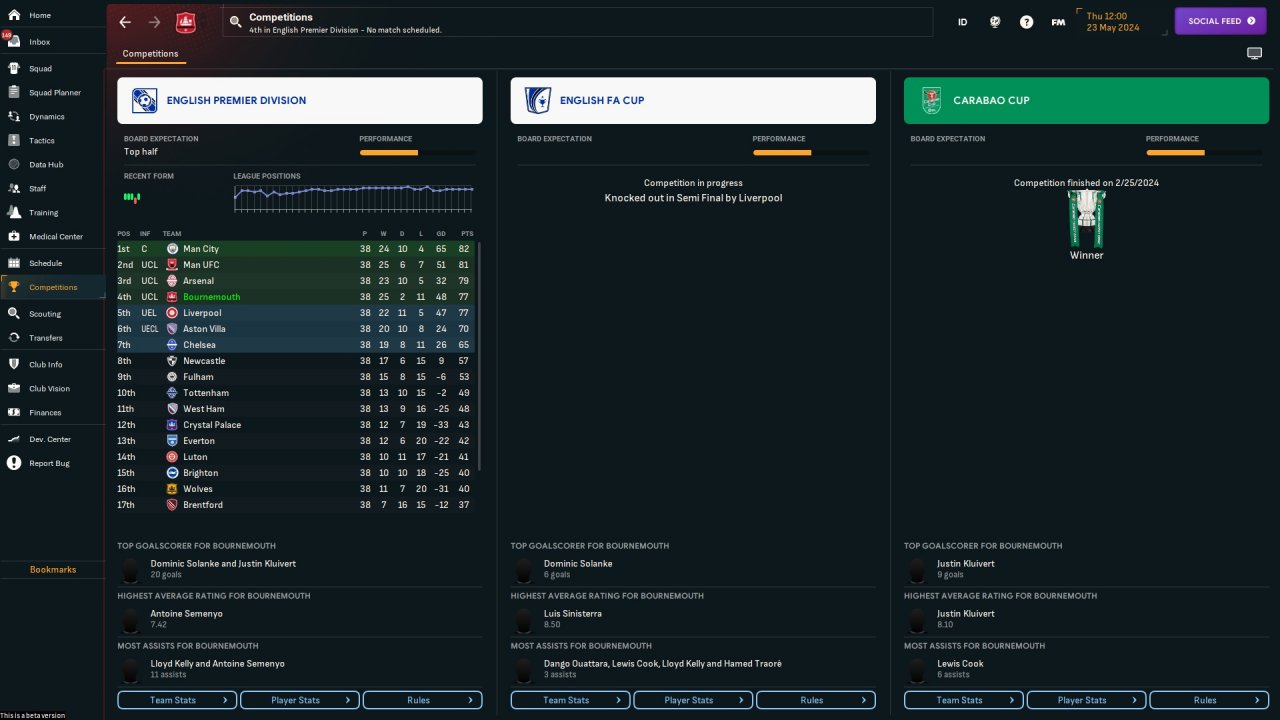Image resolution: width=1280 pixels, height=720 pixels.
Task: Click the ID icon in the top bar
Action: [x=963, y=22]
